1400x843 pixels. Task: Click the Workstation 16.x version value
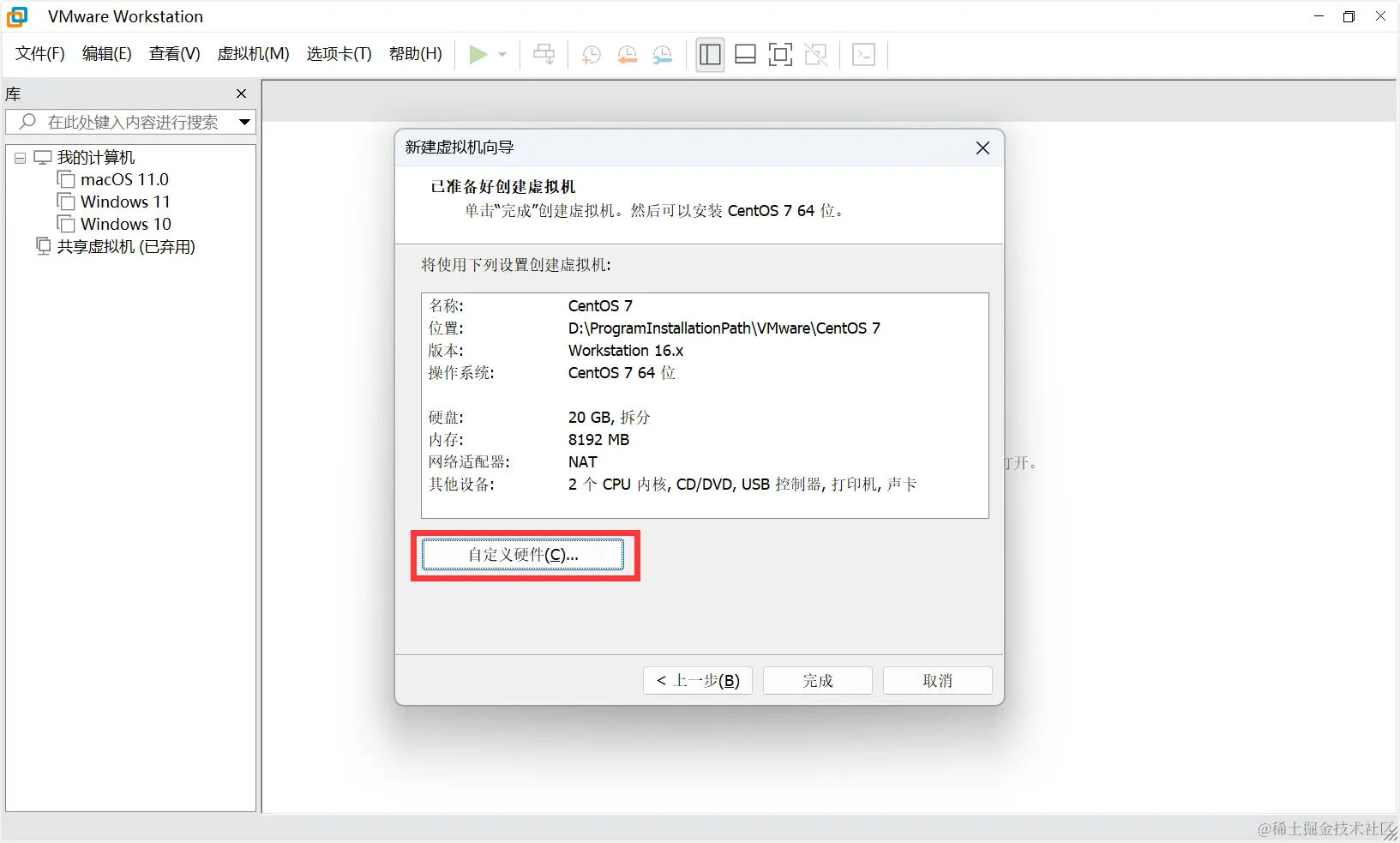tap(626, 351)
